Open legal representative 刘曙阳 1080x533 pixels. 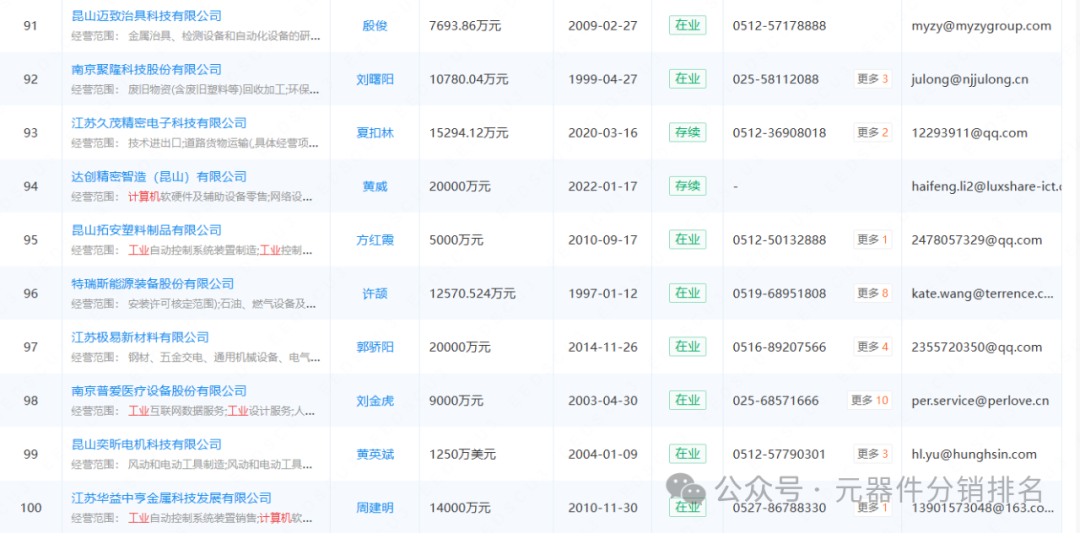tap(375, 80)
